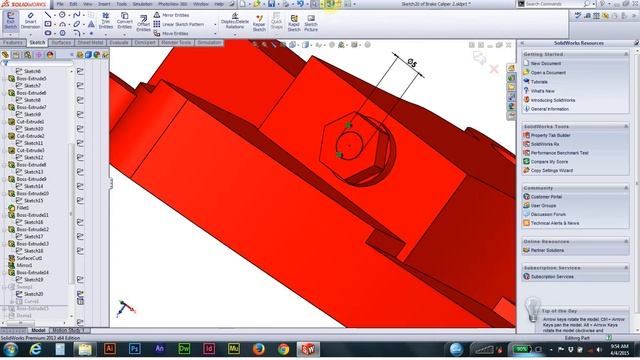Open Property Tab Builder
This screenshot has width=640, height=360.
coord(551,135)
